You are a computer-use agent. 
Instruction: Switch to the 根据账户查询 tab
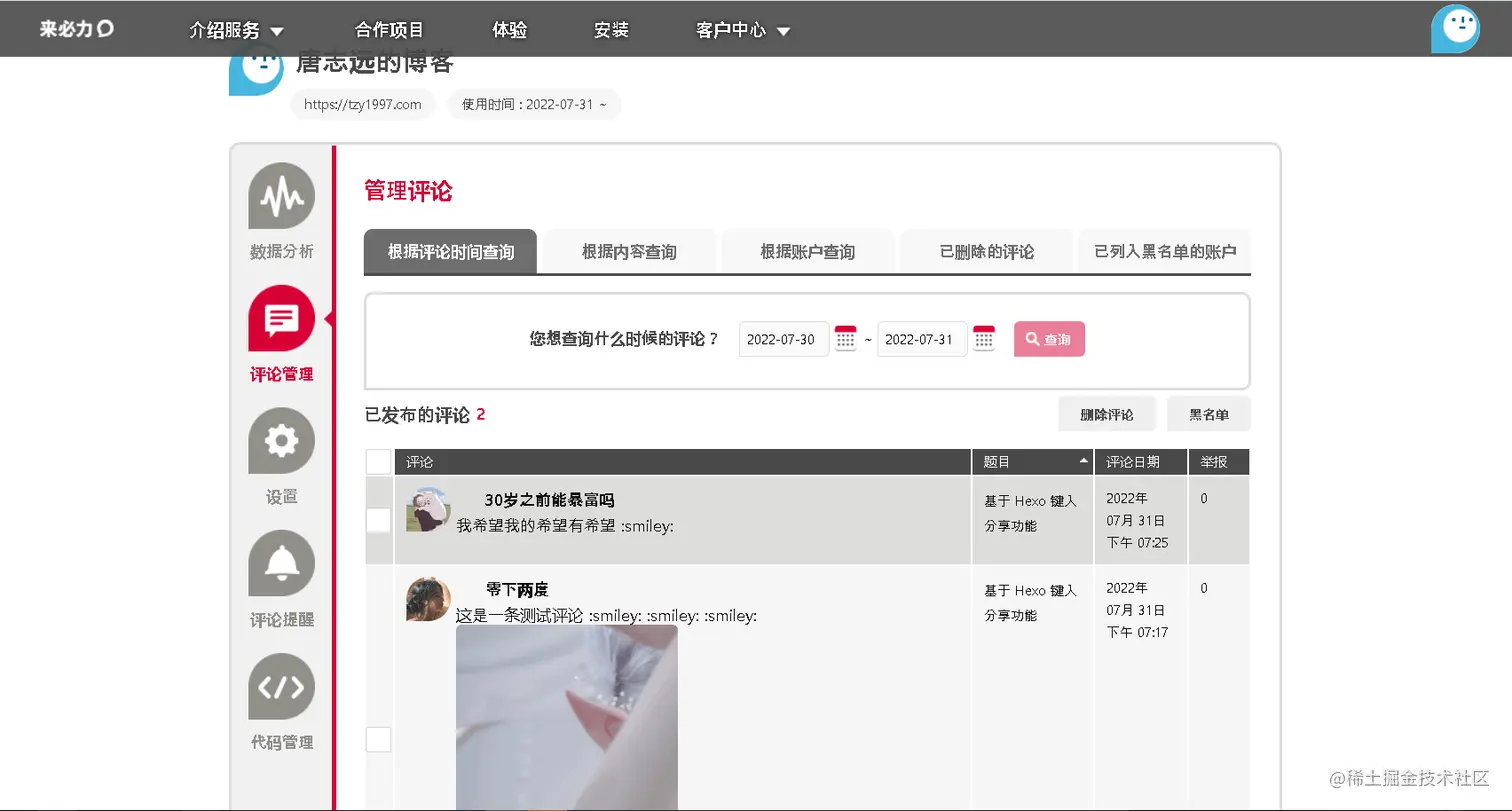pos(808,251)
